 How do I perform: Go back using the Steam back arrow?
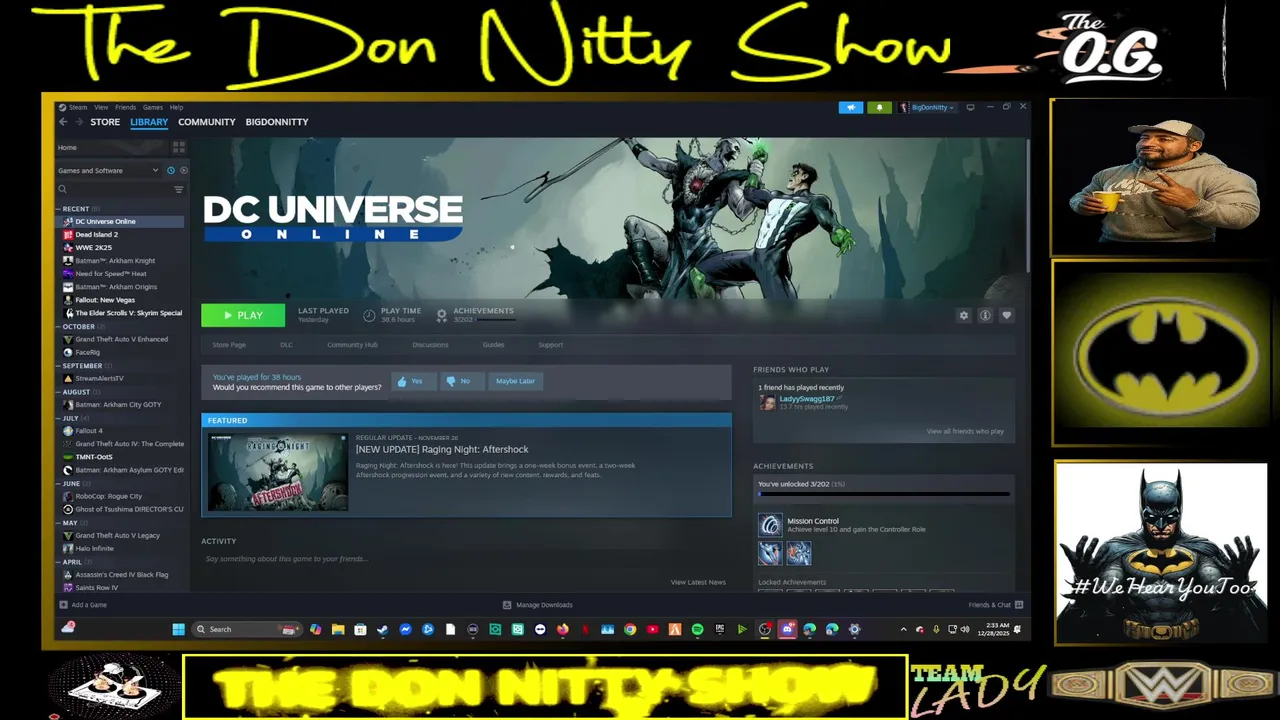coord(63,122)
